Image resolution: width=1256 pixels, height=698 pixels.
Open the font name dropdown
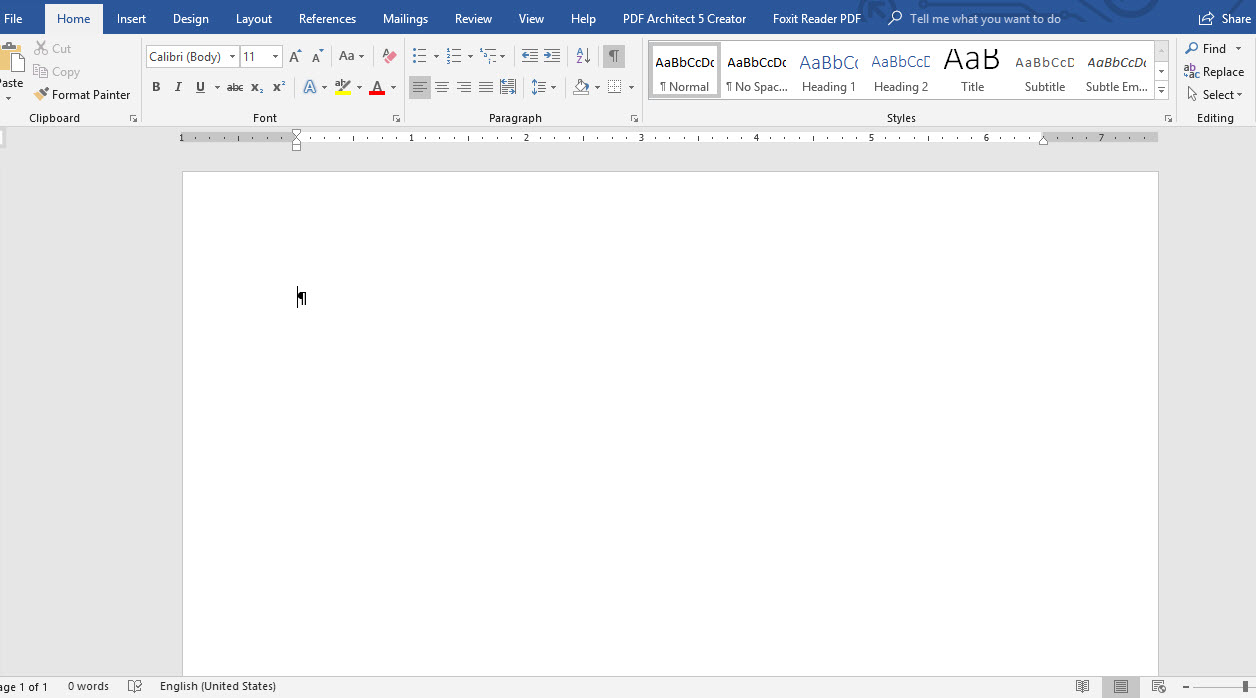232,57
